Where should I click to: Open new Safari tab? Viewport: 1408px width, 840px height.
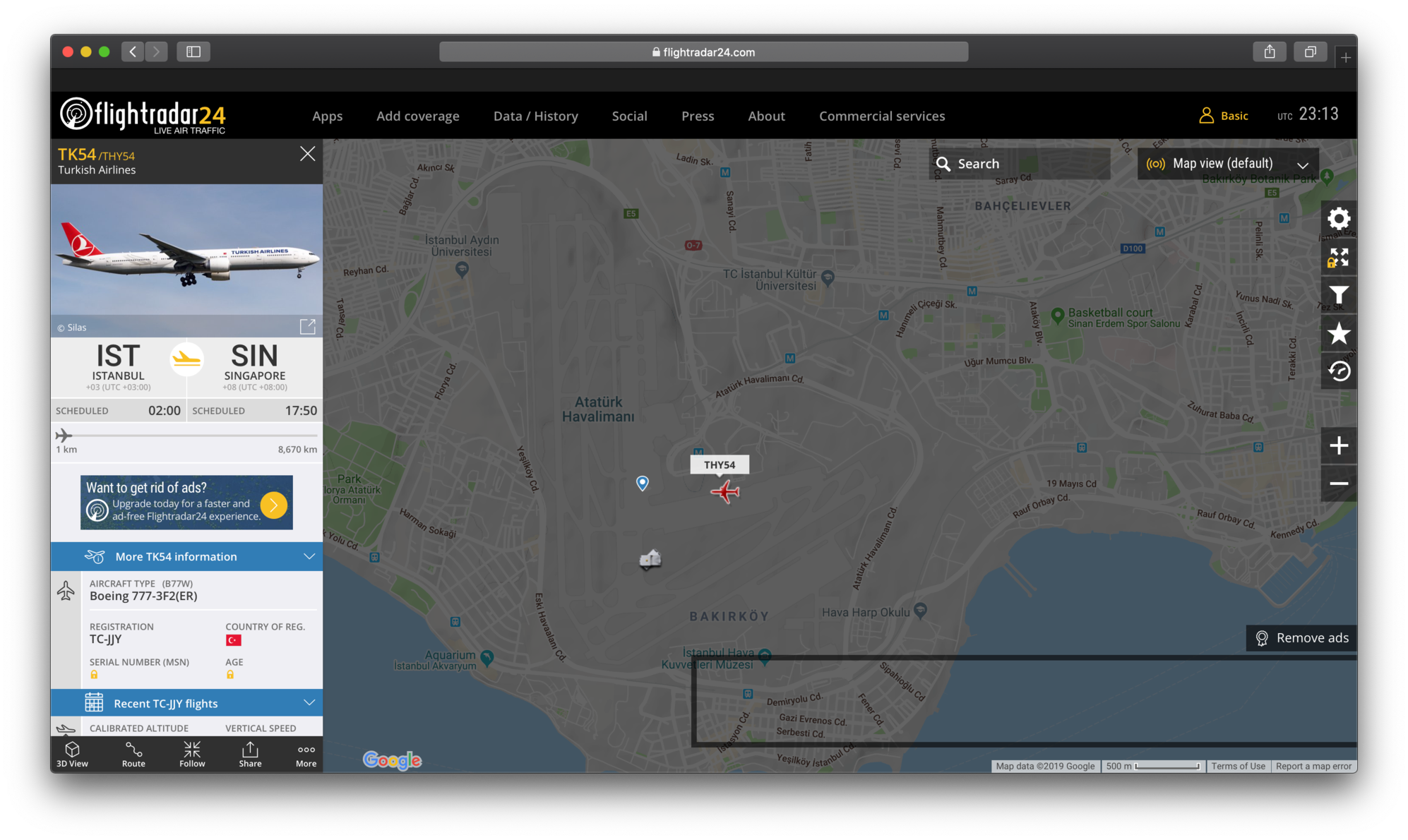(x=1345, y=58)
